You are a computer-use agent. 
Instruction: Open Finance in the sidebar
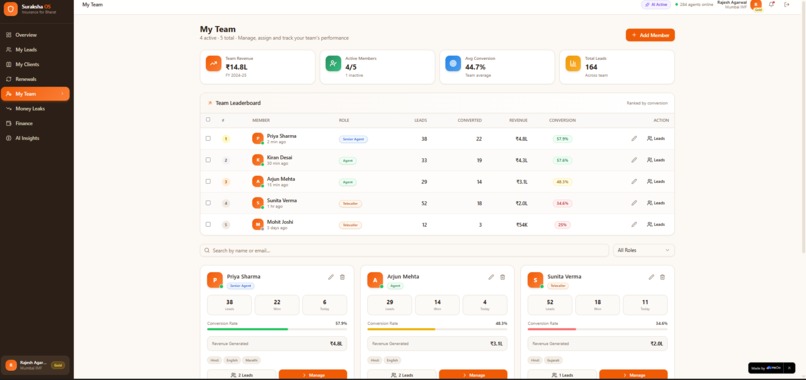tap(35, 123)
